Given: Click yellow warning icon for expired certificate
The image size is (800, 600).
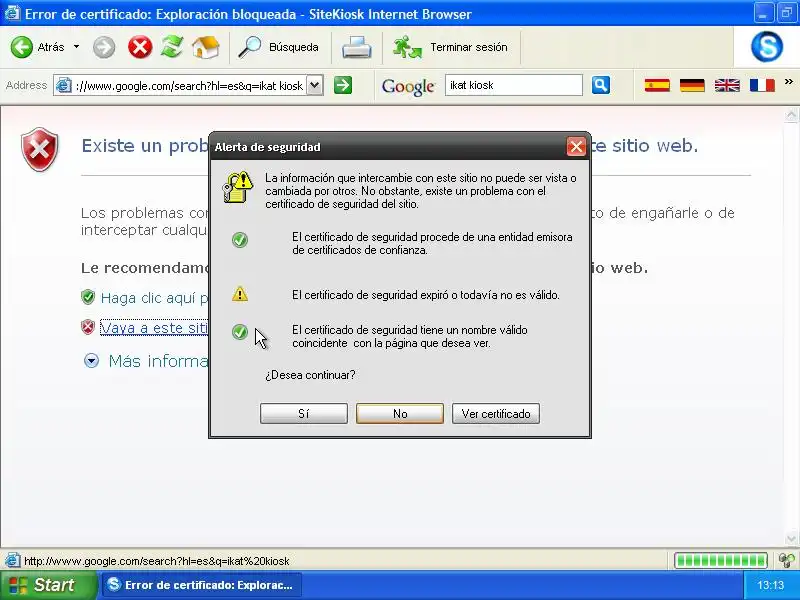Looking at the screenshot, I should click(x=240, y=294).
